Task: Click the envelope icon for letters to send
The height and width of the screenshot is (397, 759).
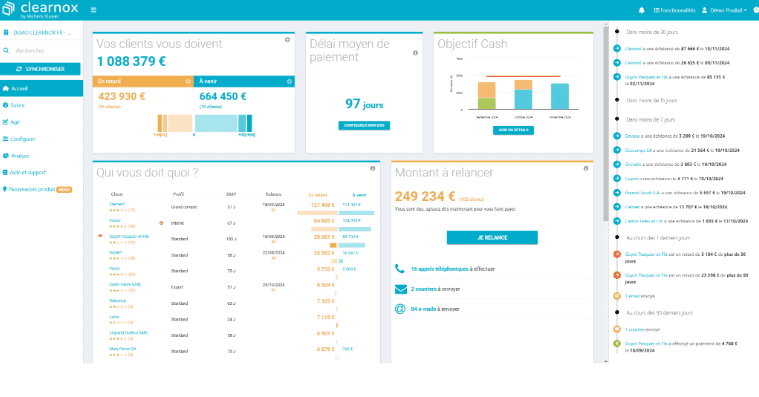Action: pyautogui.click(x=401, y=289)
